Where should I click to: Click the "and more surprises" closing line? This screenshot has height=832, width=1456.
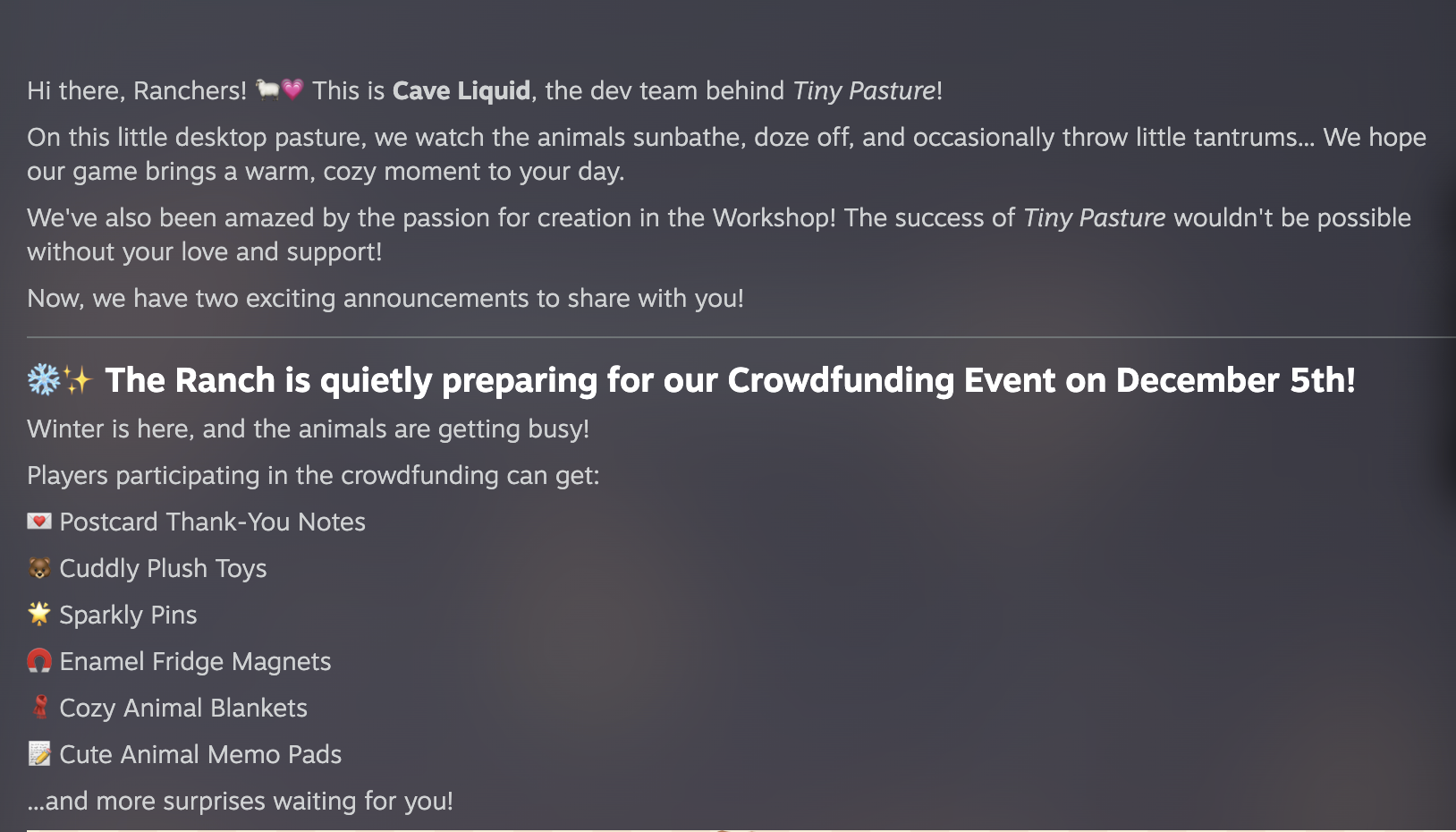241,802
